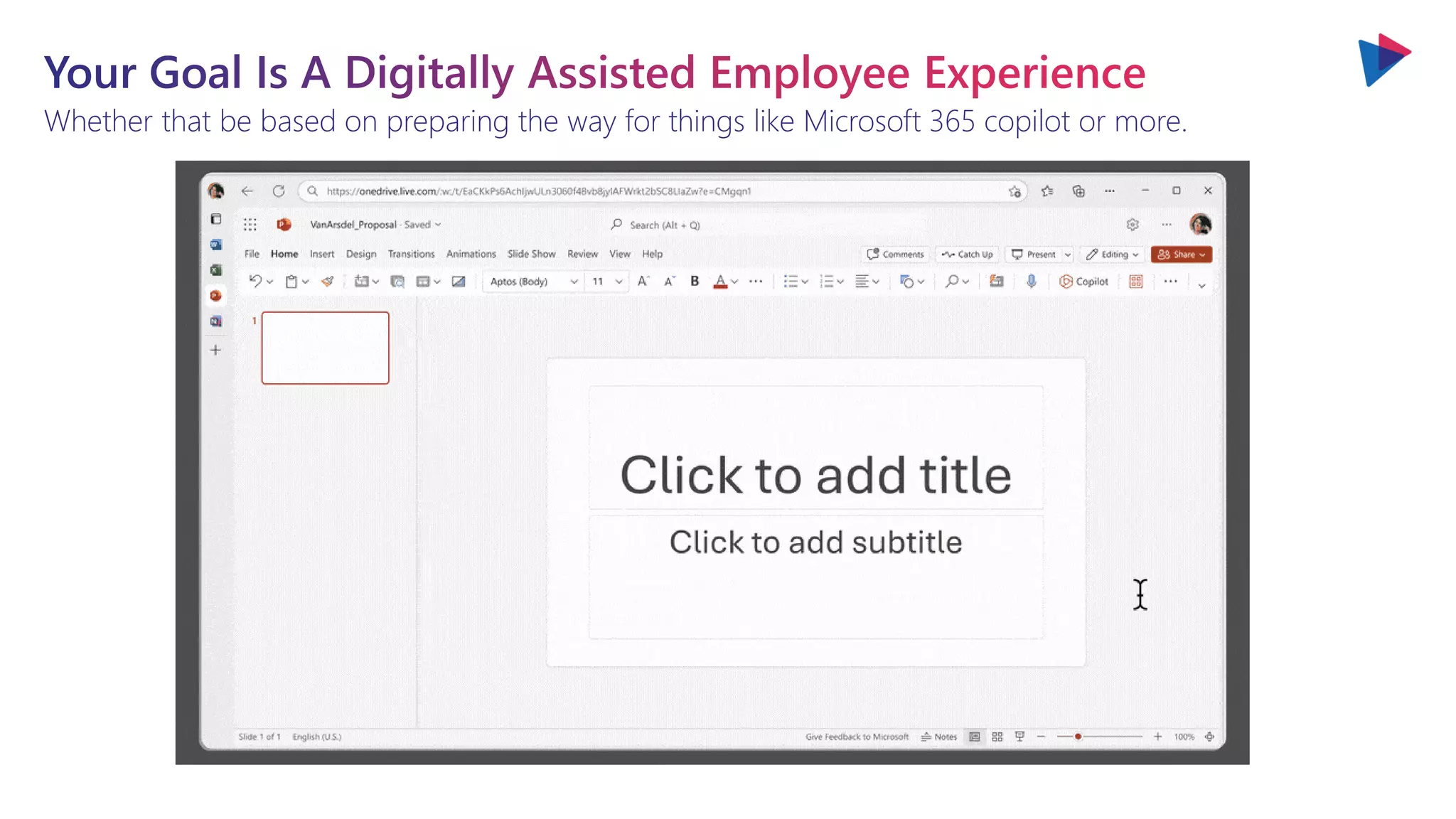Decrease font size with smaller A icon
Viewport: 1456px width, 819px height.
coord(669,282)
